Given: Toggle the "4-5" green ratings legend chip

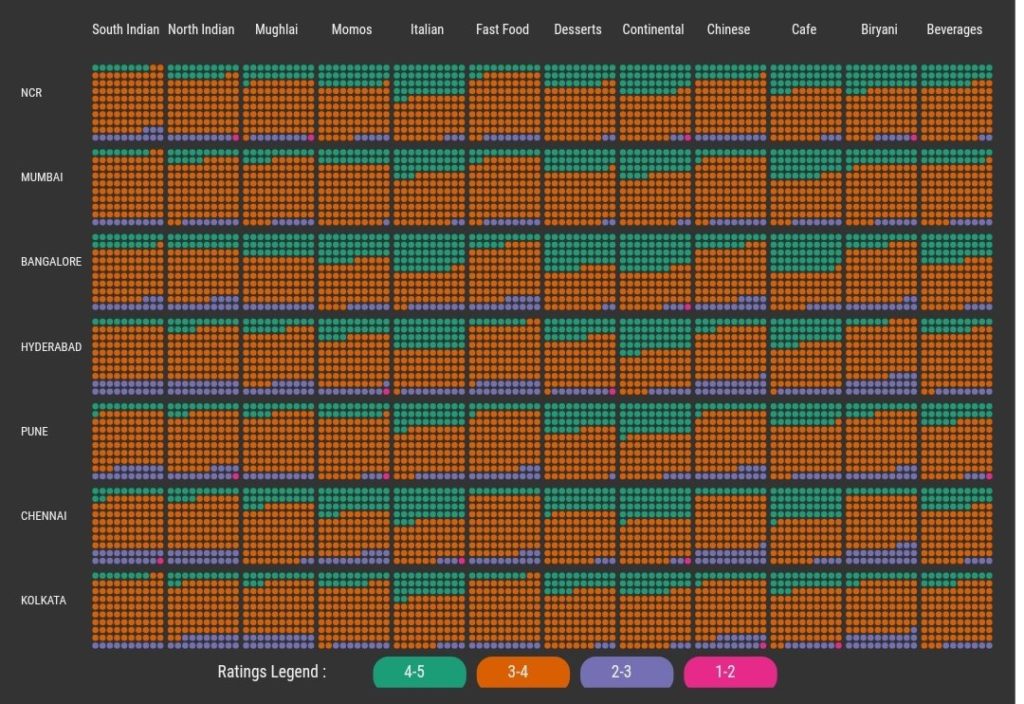Looking at the screenshot, I should pos(418,672).
